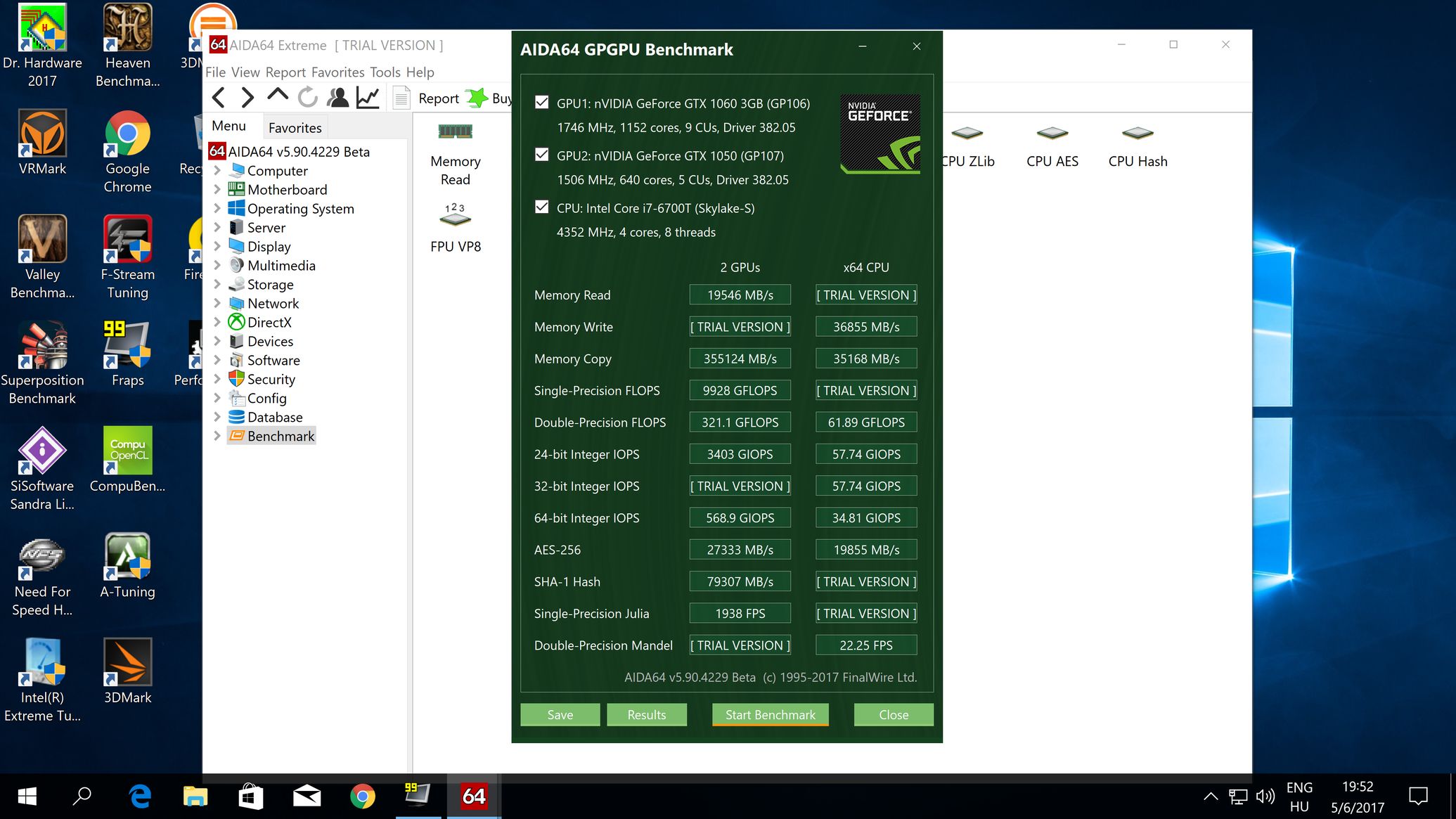The image size is (1456, 819).
Task: Open File Explorer from the taskbar
Action: pyautogui.click(x=195, y=796)
